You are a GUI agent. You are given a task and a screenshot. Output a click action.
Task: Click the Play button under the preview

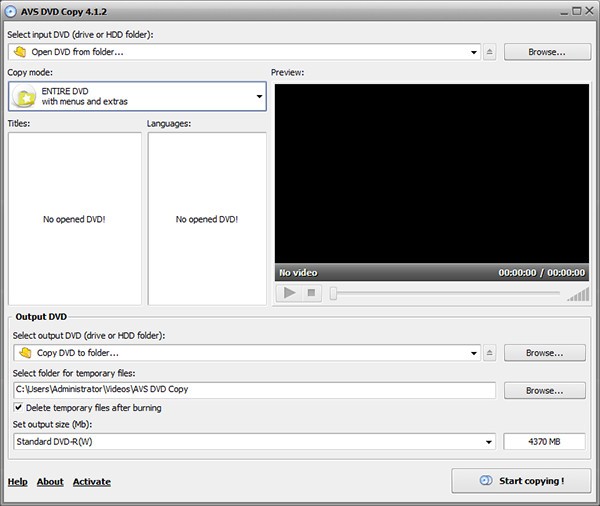[290, 293]
